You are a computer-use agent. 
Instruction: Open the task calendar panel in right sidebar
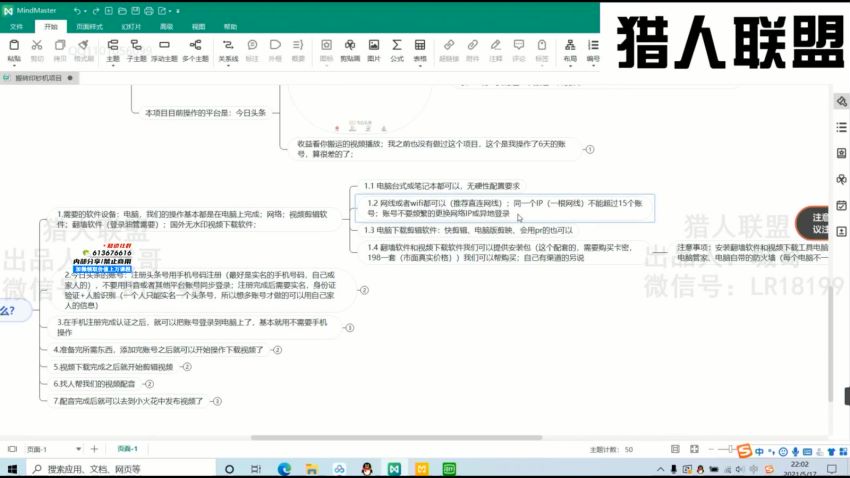pos(841,205)
